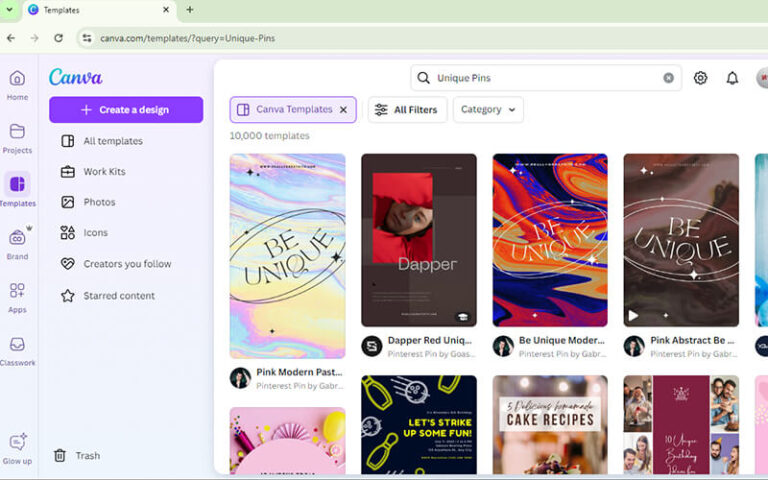Open the Pink Abstract Be Unique thumbnail
The image size is (768, 480).
(681, 240)
